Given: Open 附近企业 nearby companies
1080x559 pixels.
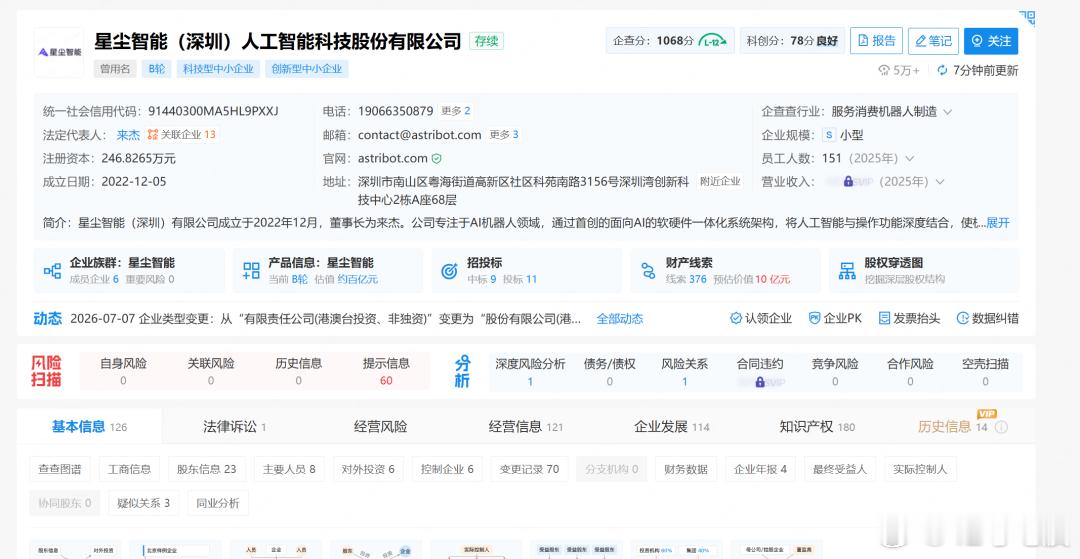Looking at the screenshot, I should click(720, 181).
